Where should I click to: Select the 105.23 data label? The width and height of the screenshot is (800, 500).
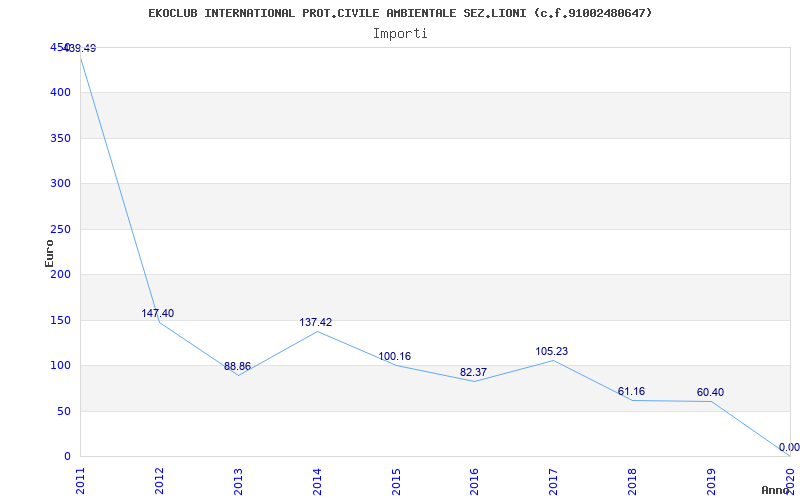pos(552,352)
